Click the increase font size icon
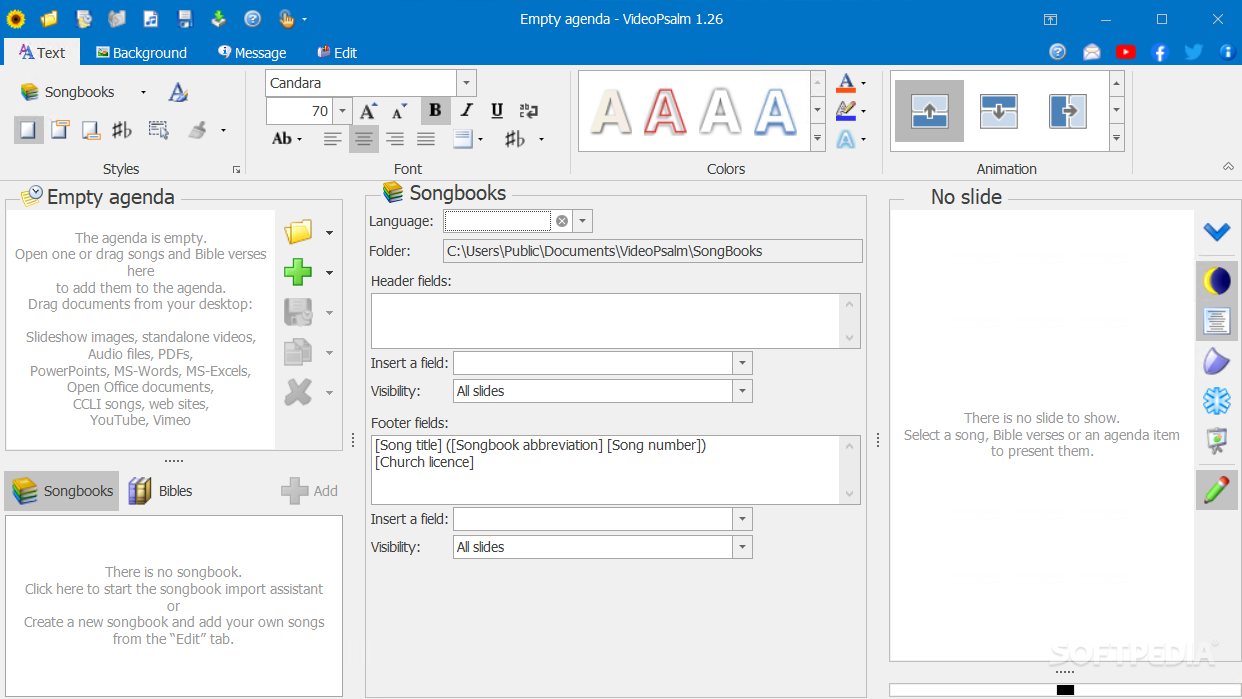The image size is (1242, 699). [x=368, y=111]
